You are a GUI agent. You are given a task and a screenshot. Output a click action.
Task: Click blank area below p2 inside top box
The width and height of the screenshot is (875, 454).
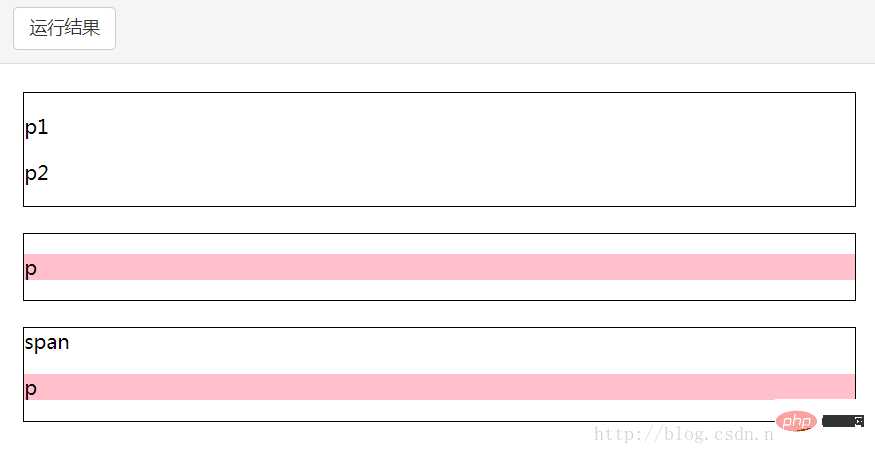pyautogui.click(x=440, y=195)
